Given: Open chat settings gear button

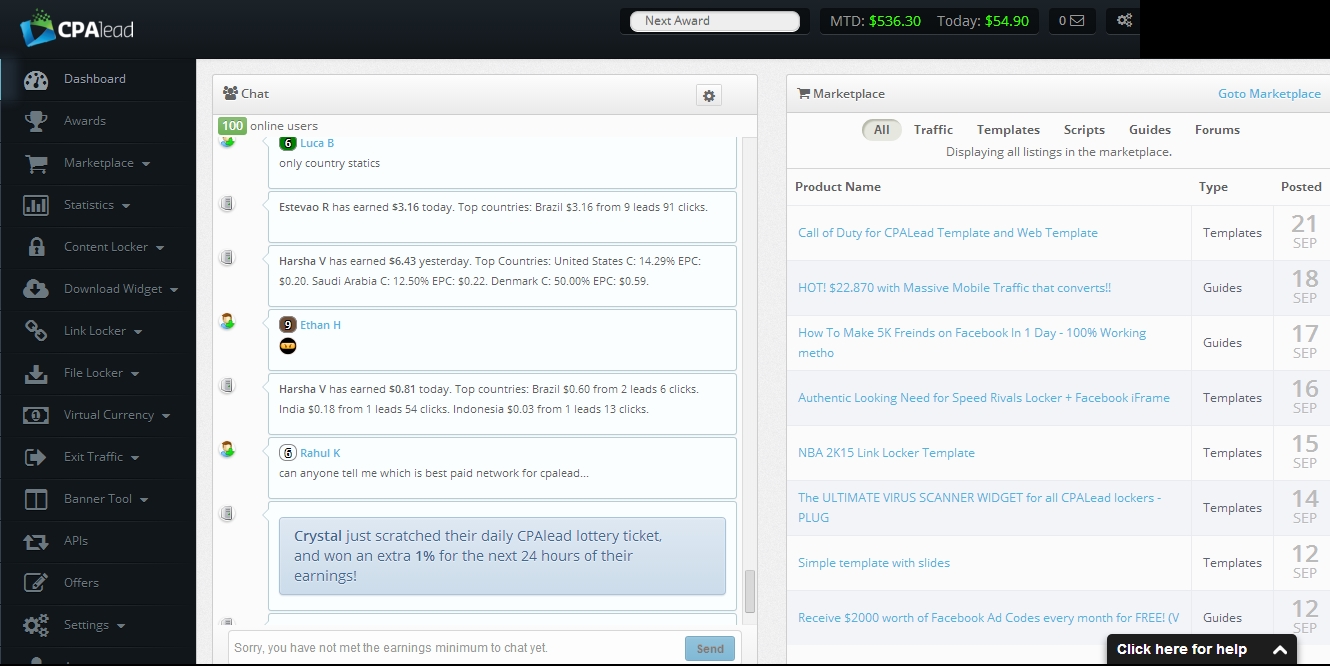Looking at the screenshot, I should (709, 95).
